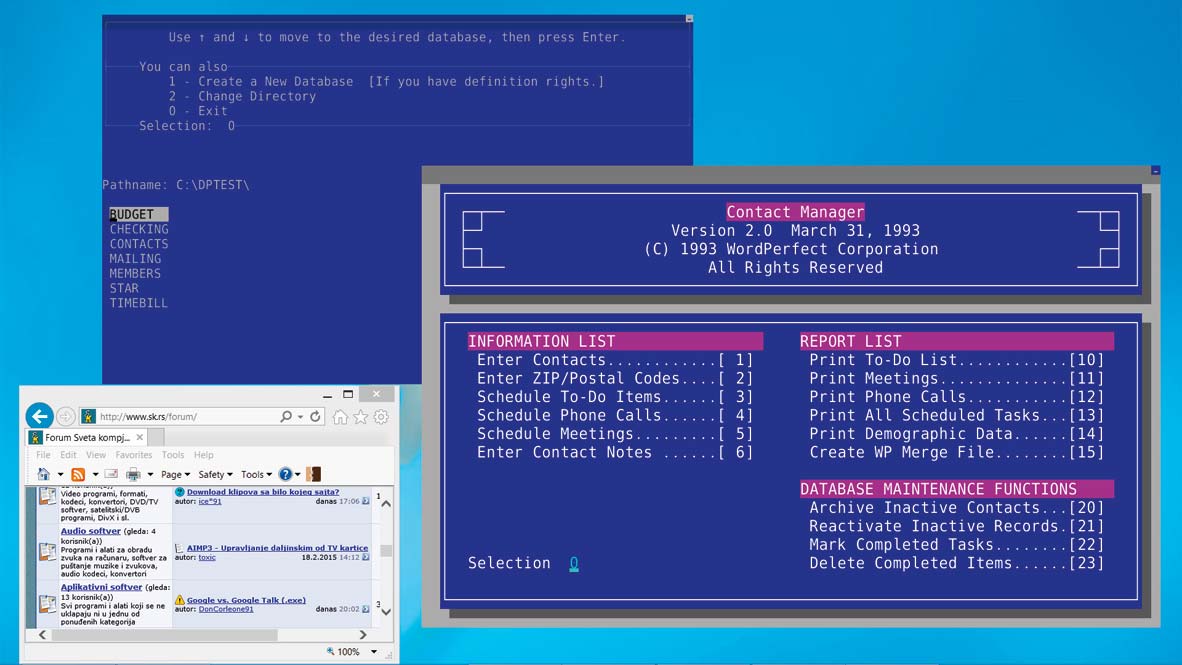Click the site favicon in address bar
This screenshot has height=665, width=1182.
coord(88,416)
